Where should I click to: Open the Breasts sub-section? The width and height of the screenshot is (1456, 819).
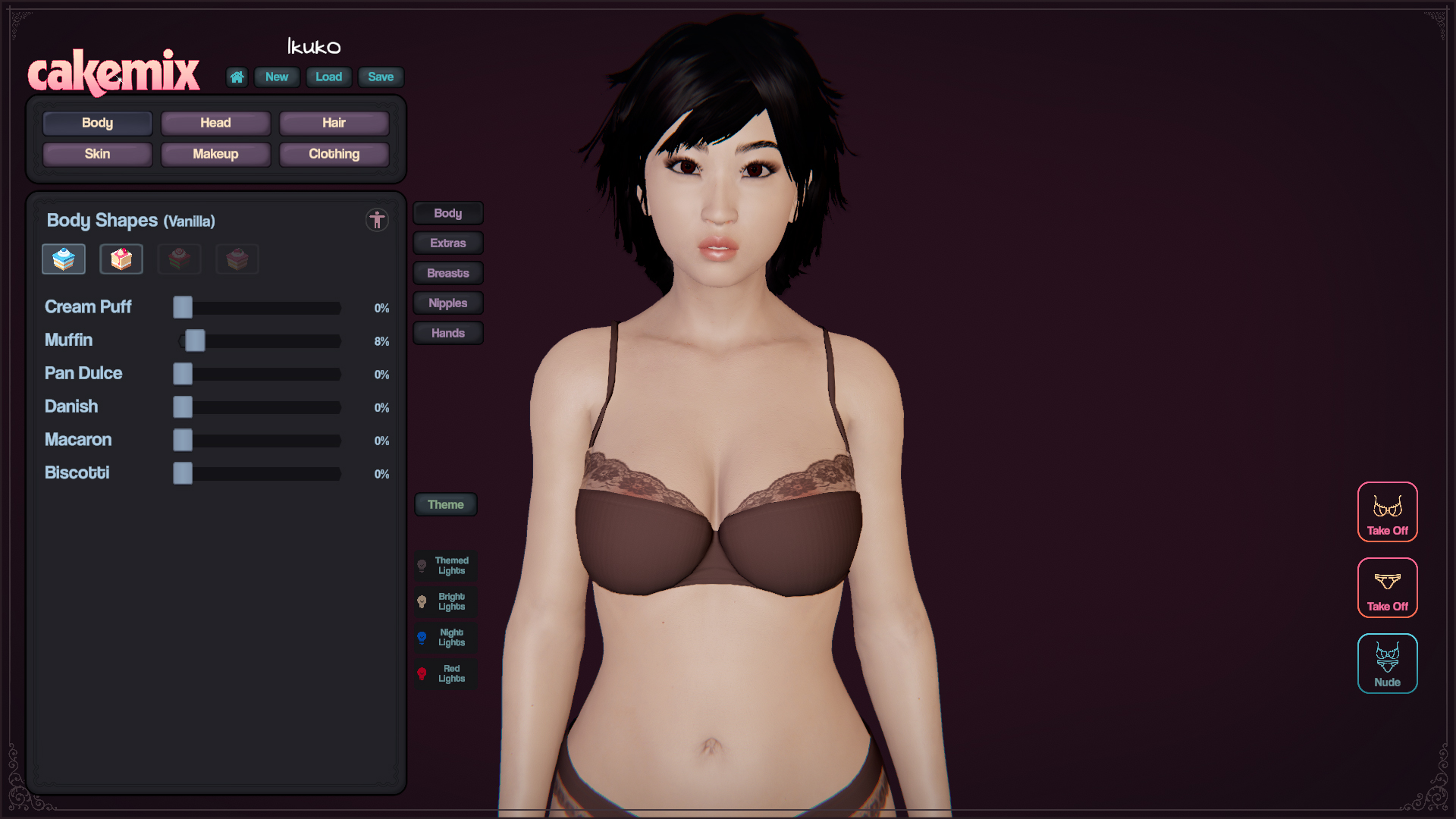(x=447, y=273)
